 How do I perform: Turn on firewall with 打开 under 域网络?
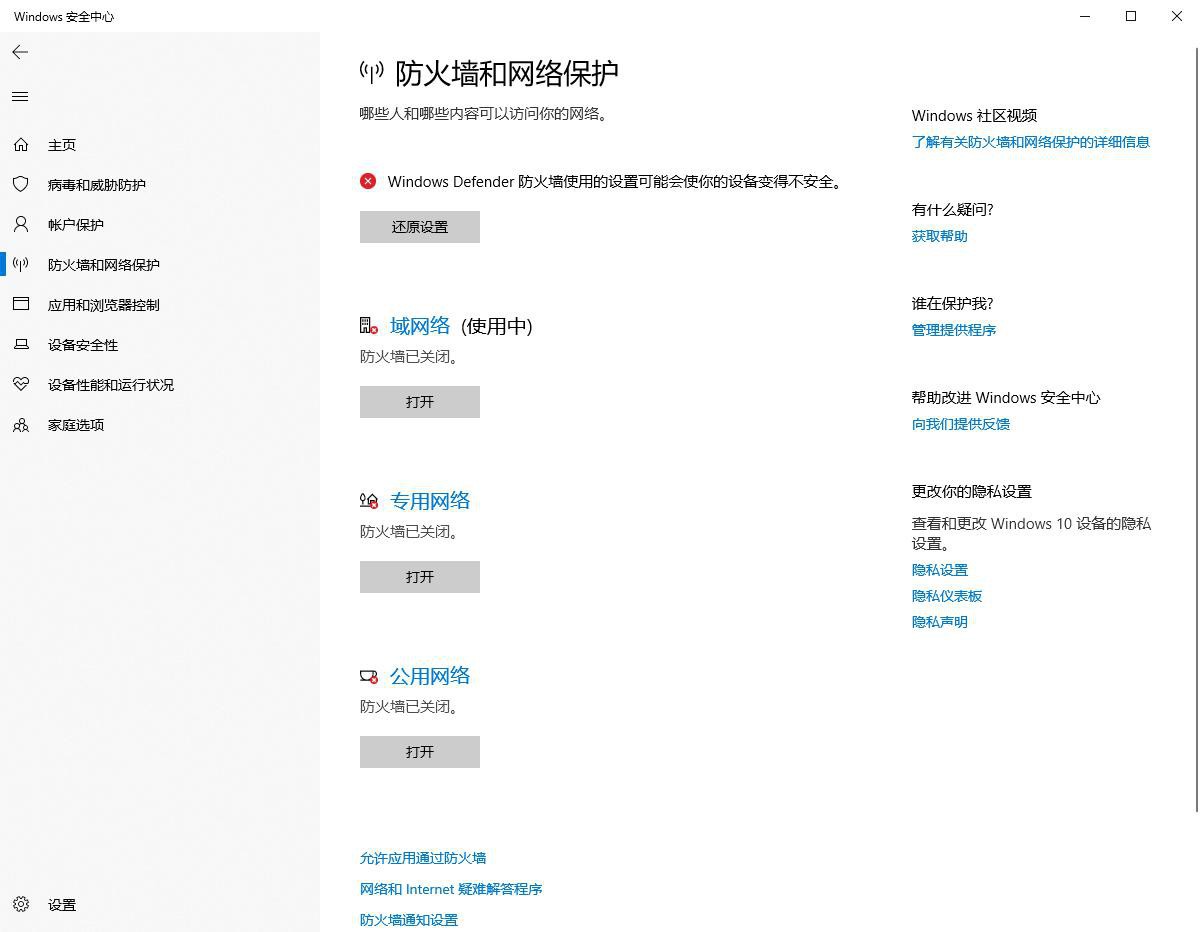(420, 402)
